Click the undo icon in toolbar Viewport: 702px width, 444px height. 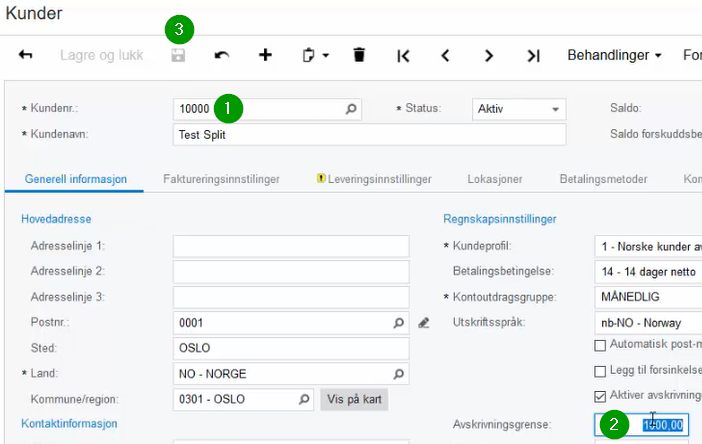pos(221,56)
